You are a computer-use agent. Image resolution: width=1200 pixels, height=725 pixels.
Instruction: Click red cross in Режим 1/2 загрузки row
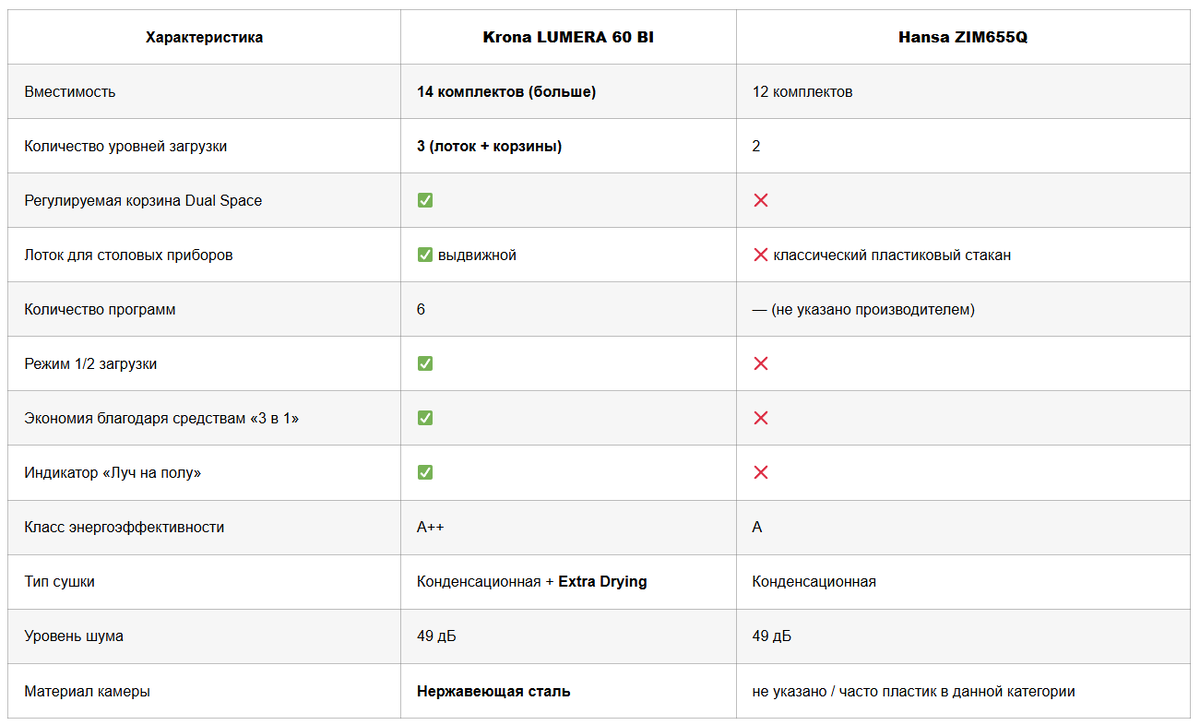click(x=760, y=364)
